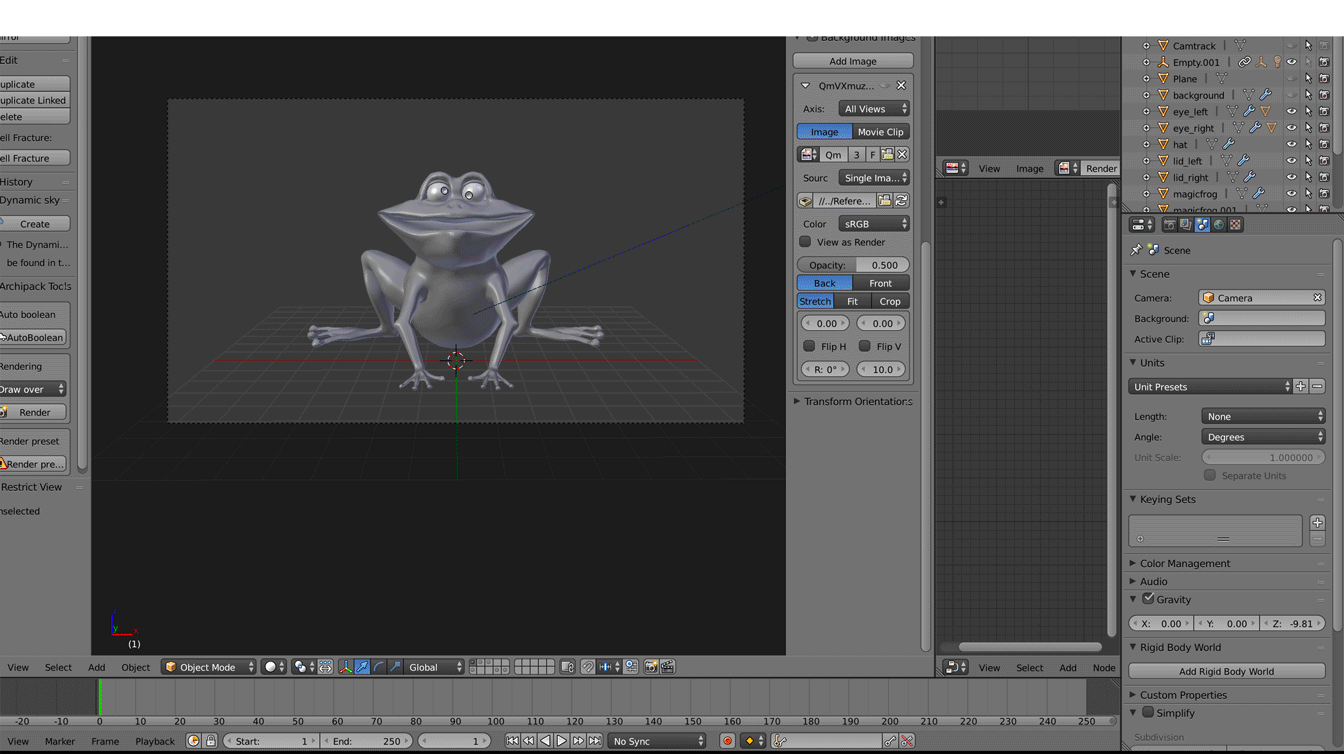Open the Node menu in node editor

click(1104, 668)
